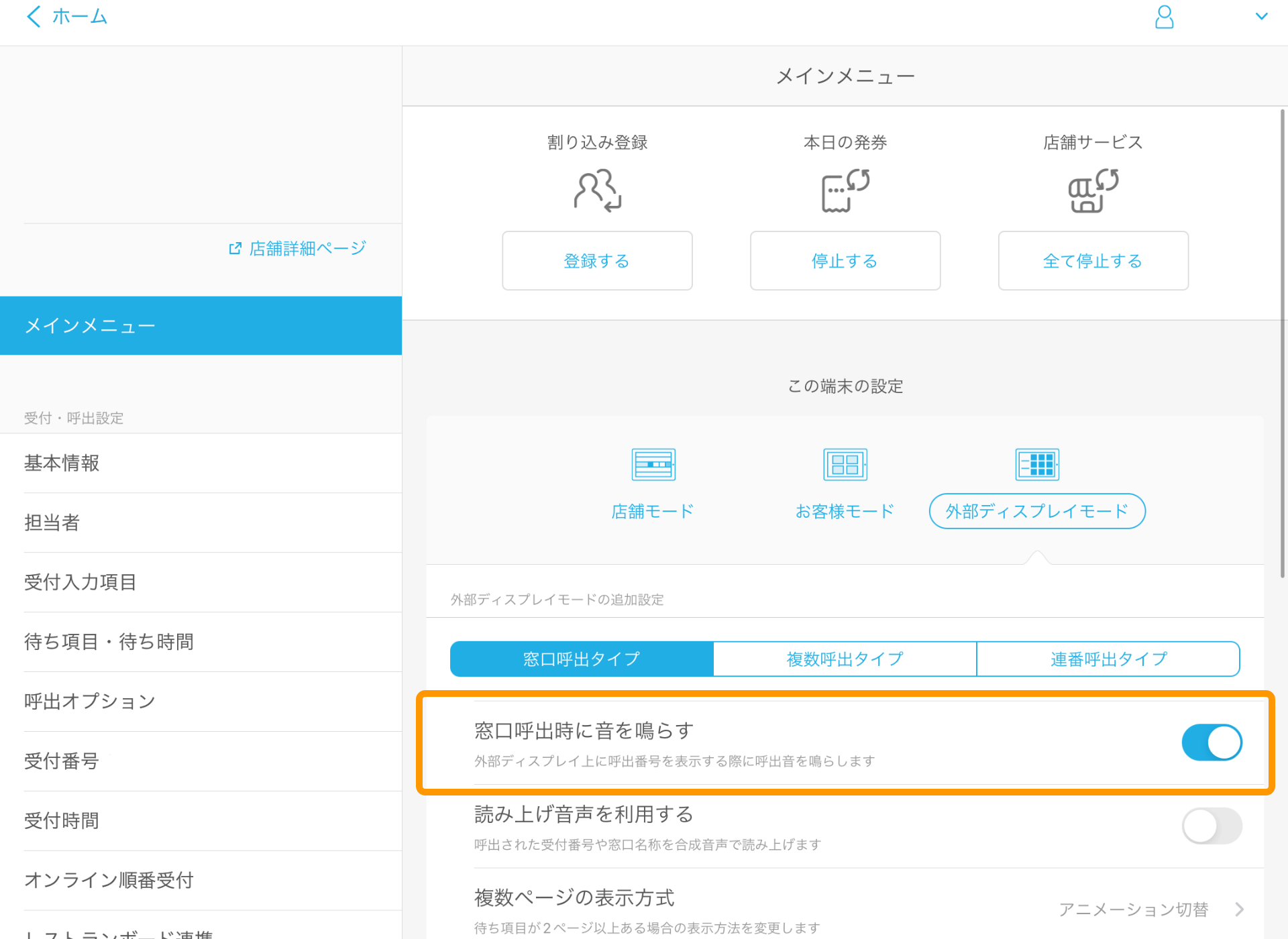The height and width of the screenshot is (939, 1288).
Task: Expand the top-right account dropdown chevron
Action: tap(1261, 17)
